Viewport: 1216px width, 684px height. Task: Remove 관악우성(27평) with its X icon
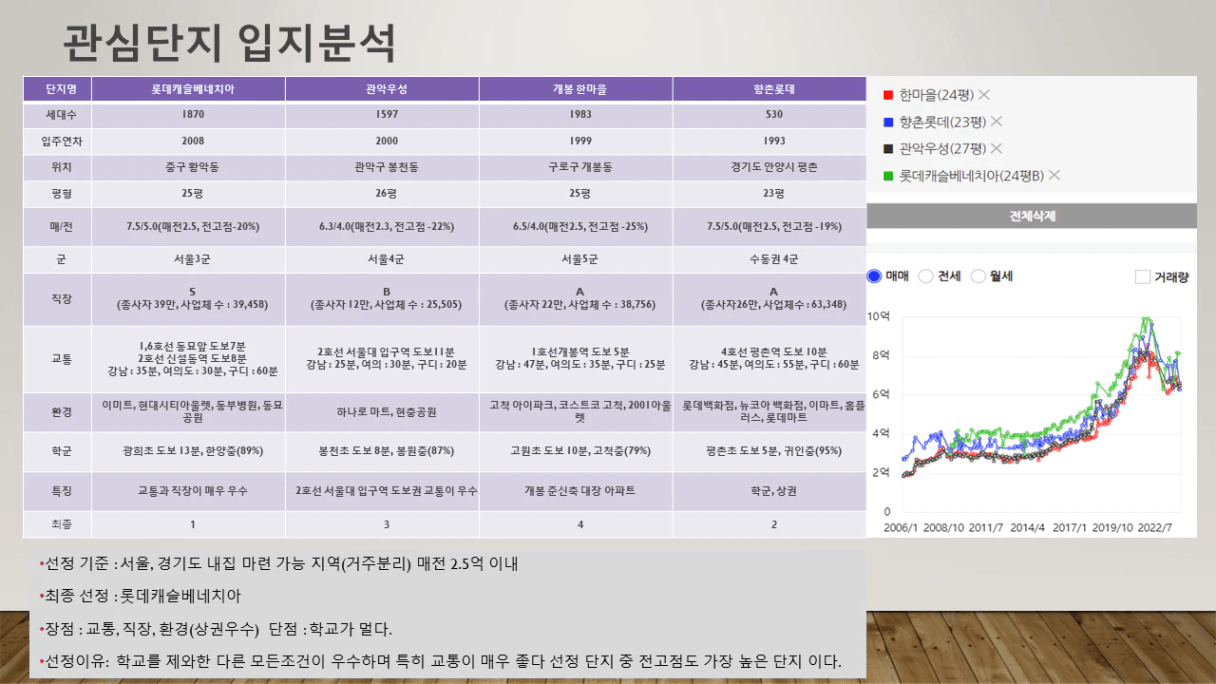996,149
